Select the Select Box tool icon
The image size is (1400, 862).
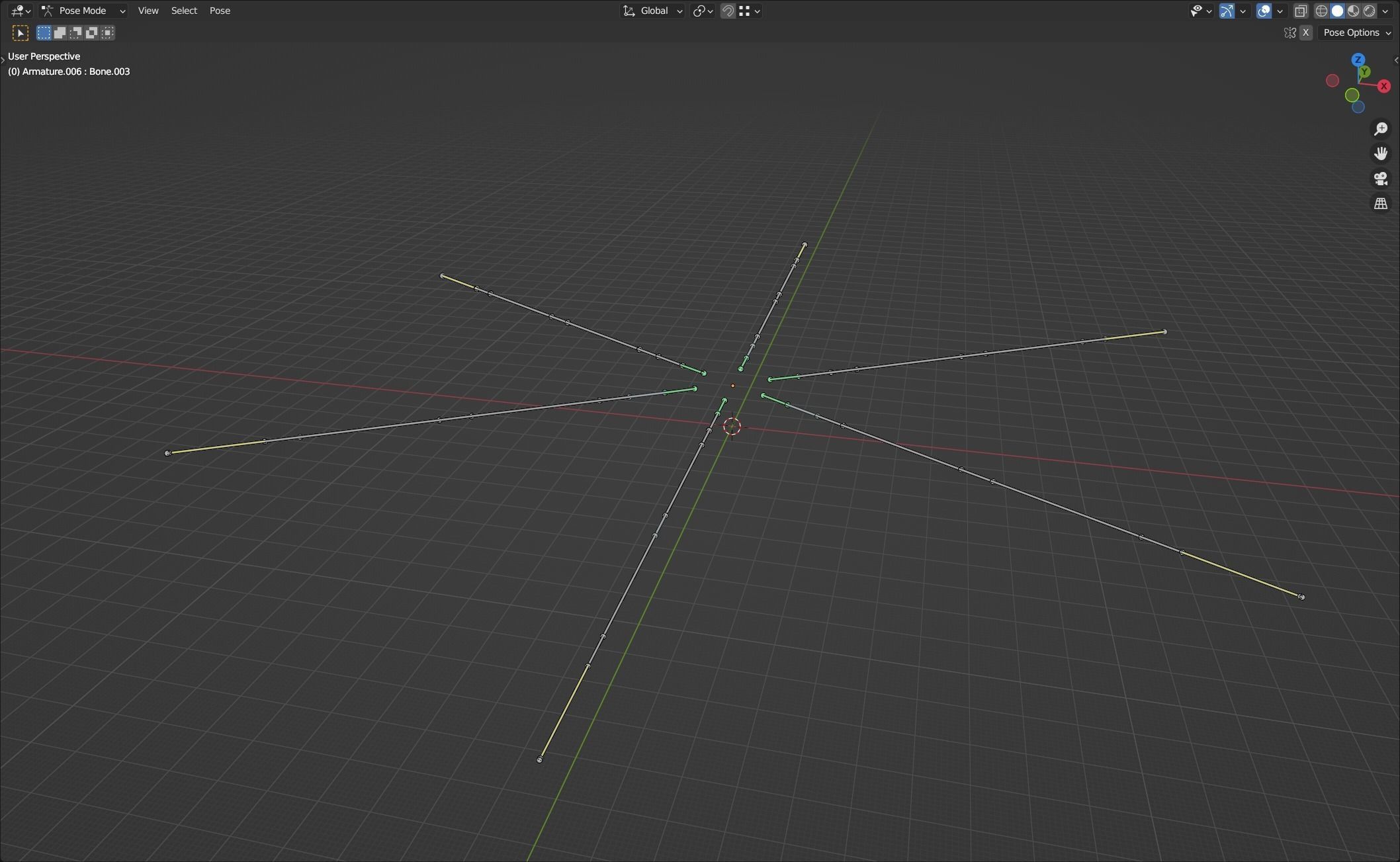pyautogui.click(x=21, y=32)
